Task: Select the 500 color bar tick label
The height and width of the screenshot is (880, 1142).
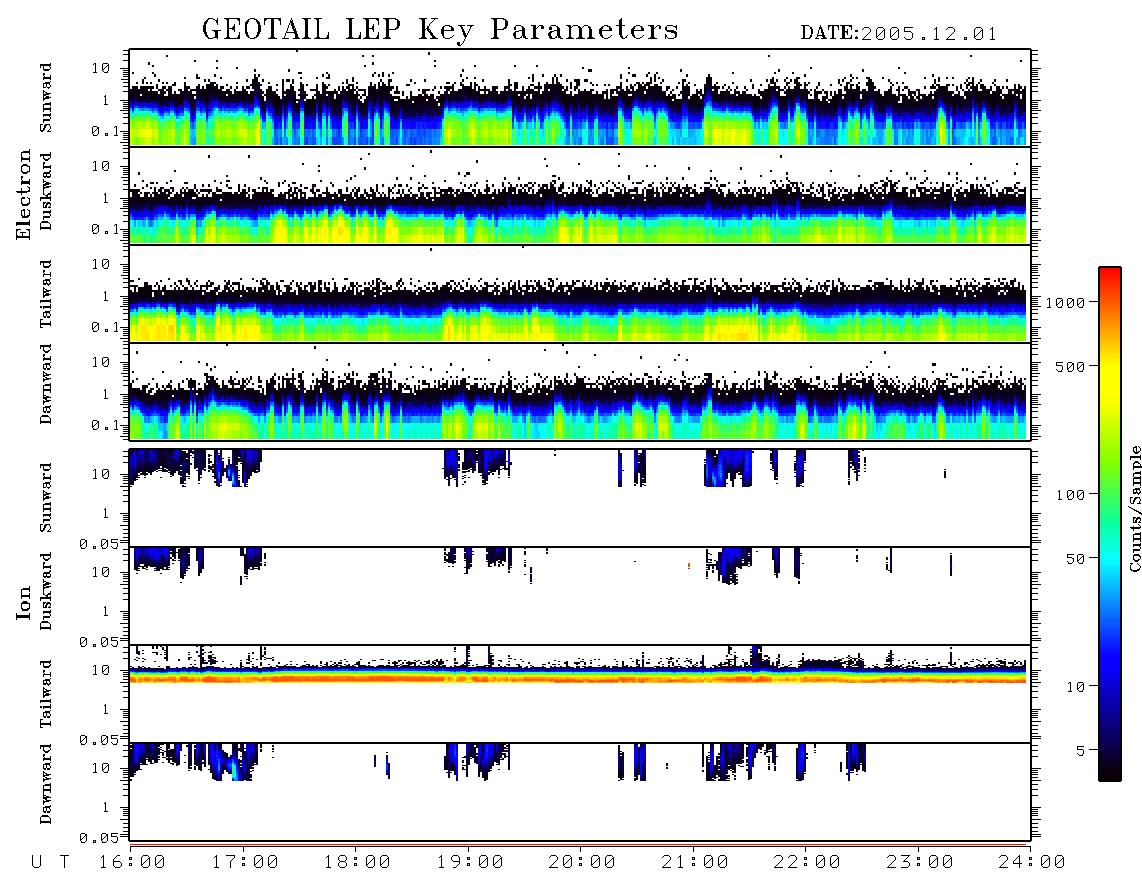Action: [1070, 366]
